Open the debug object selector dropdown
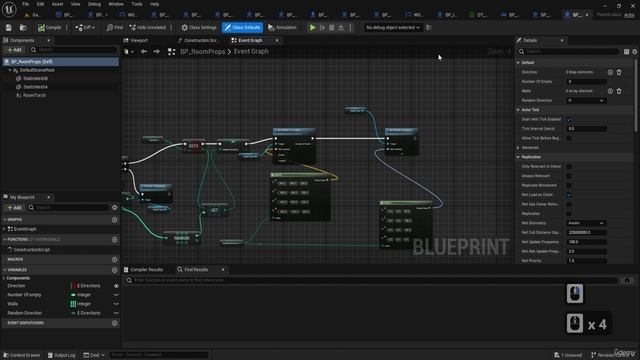Screen dimensions: 640x360 point(392,27)
